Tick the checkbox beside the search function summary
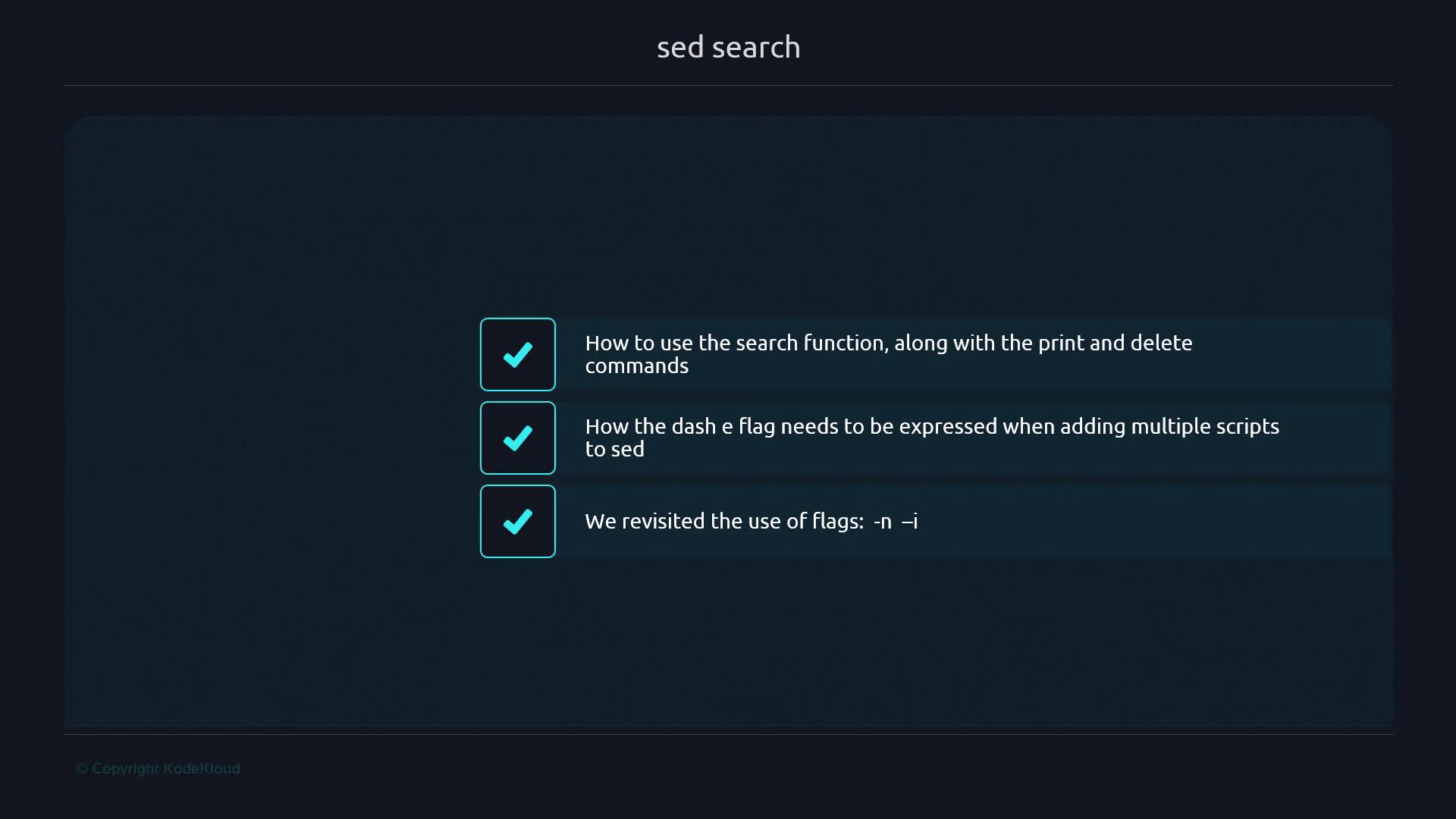This screenshot has height=819, width=1456. (x=518, y=354)
